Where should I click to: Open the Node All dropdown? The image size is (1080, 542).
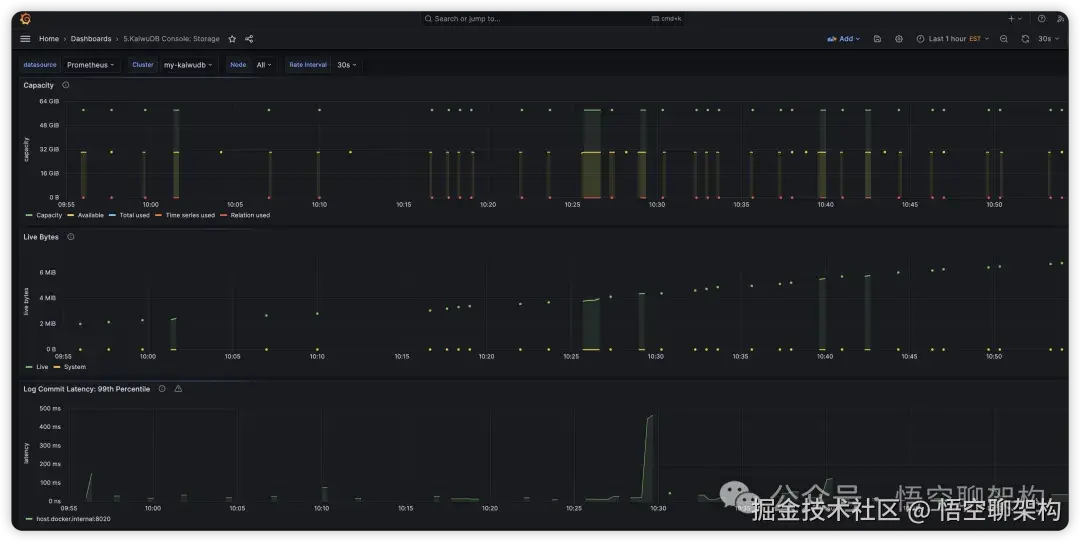[x=264, y=65]
